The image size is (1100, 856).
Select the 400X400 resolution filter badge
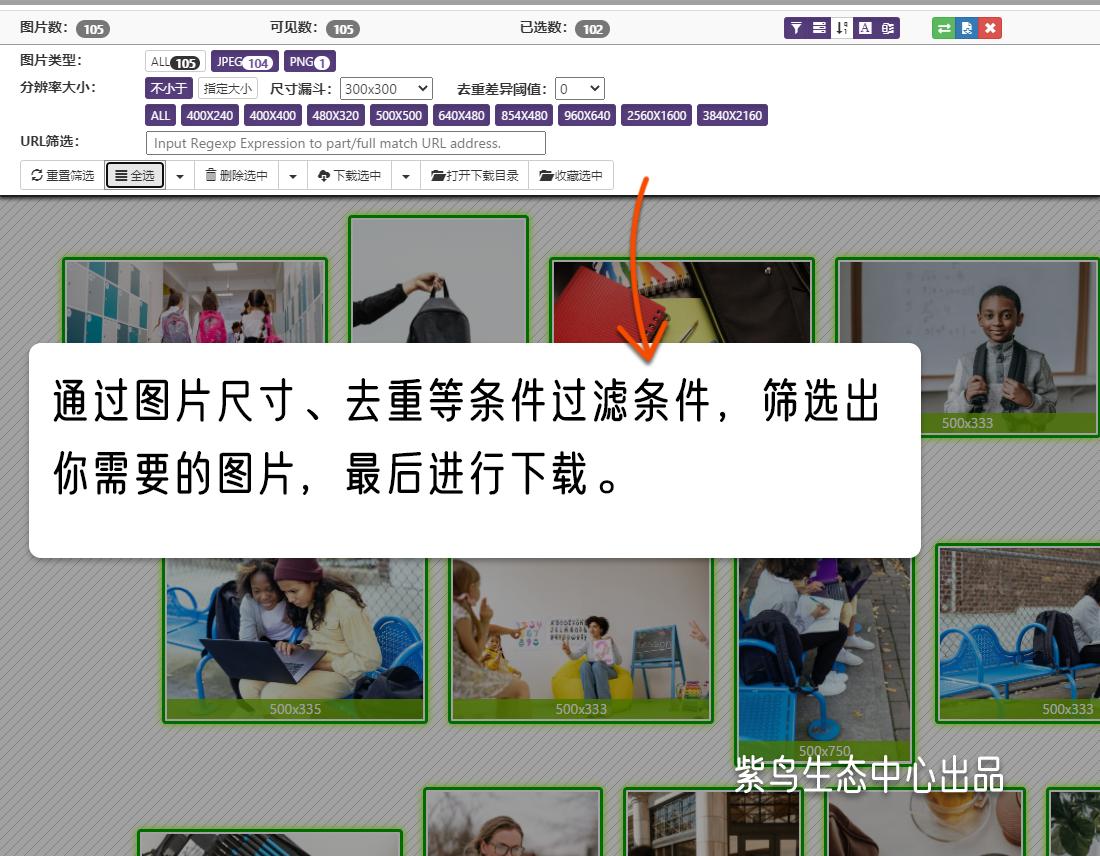pos(272,115)
